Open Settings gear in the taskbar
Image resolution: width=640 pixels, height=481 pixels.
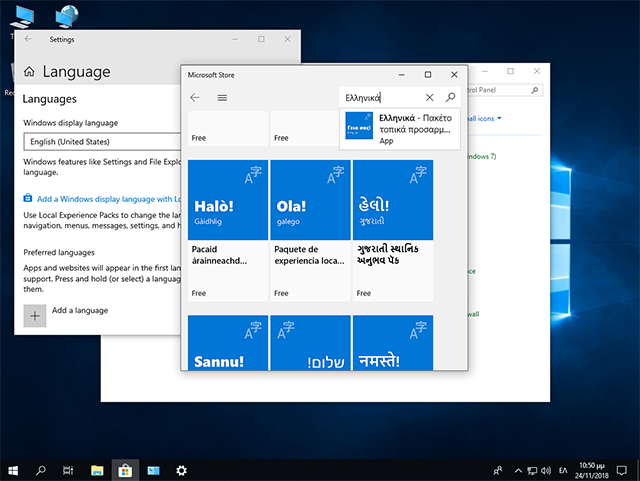click(x=181, y=469)
